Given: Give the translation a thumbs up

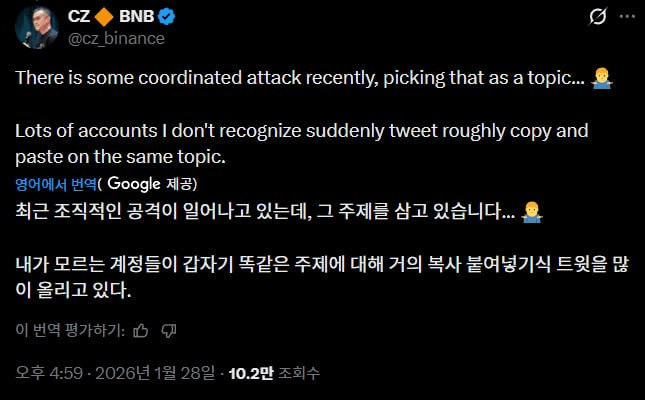Looking at the screenshot, I should click(x=140, y=330).
